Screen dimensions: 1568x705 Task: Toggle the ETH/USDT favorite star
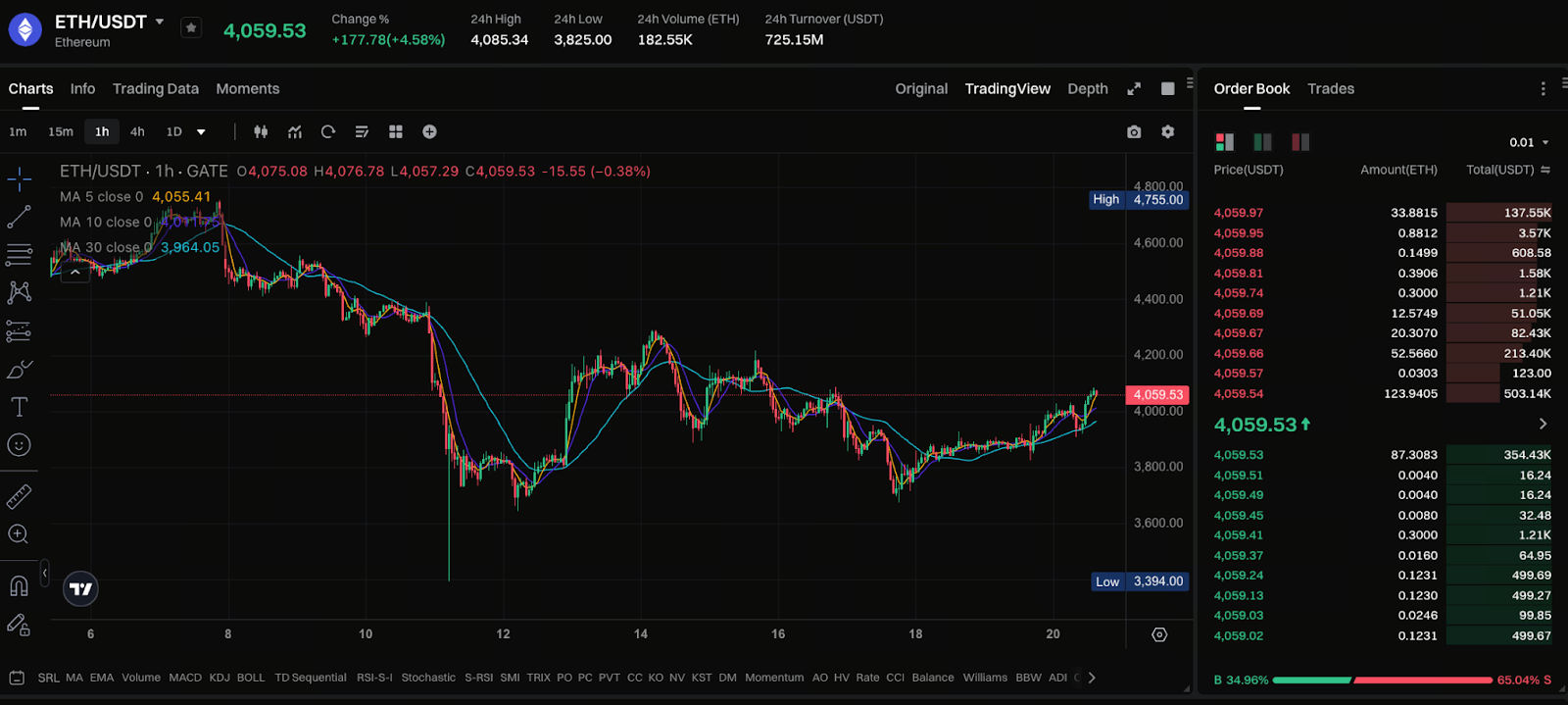(191, 28)
